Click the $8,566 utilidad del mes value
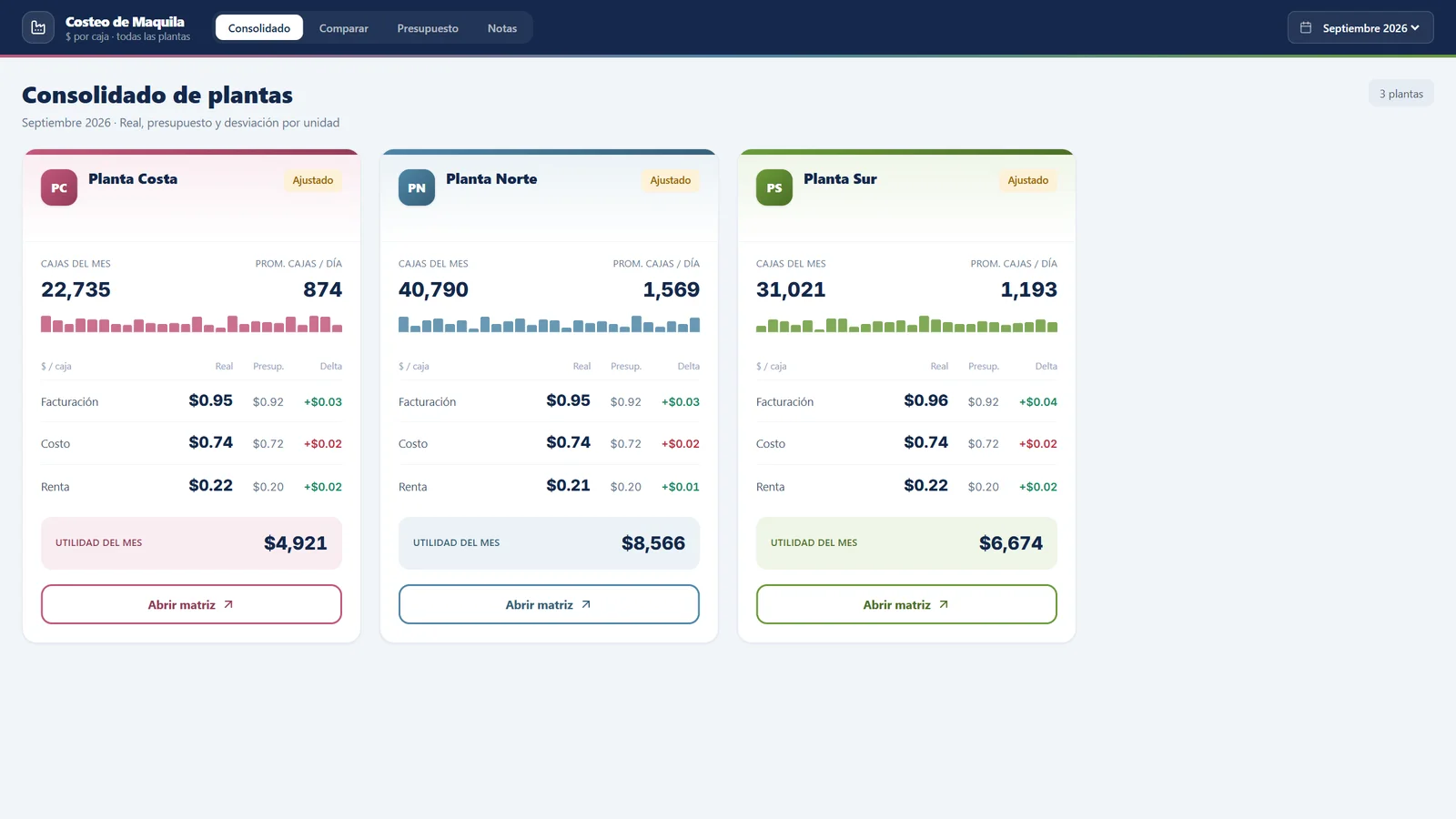This screenshot has width=1456, height=819. pyautogui.click(x=653, y=543)
